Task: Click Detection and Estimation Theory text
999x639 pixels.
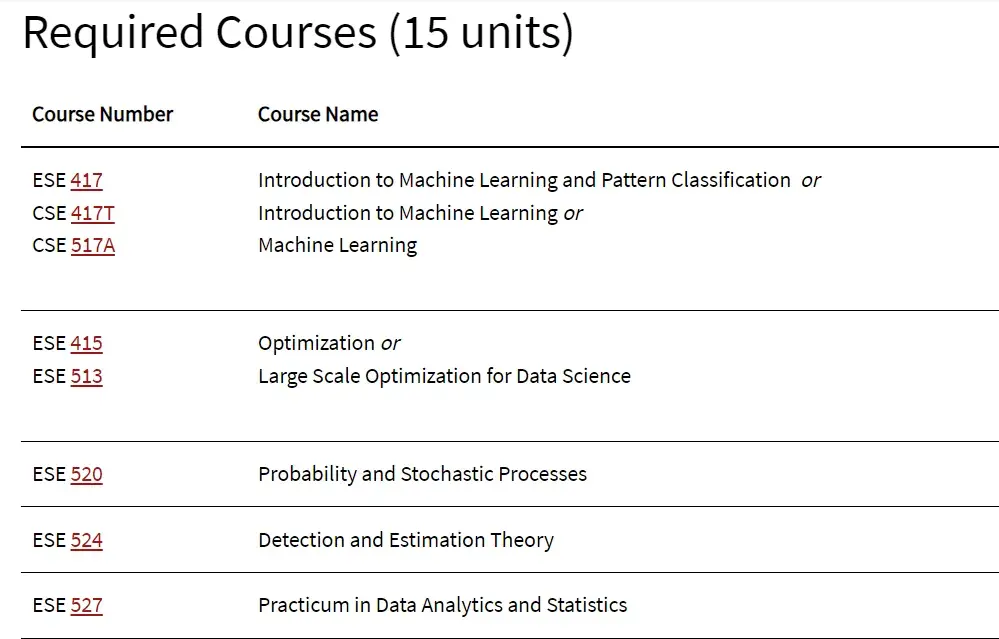Action: pos(406,540)
